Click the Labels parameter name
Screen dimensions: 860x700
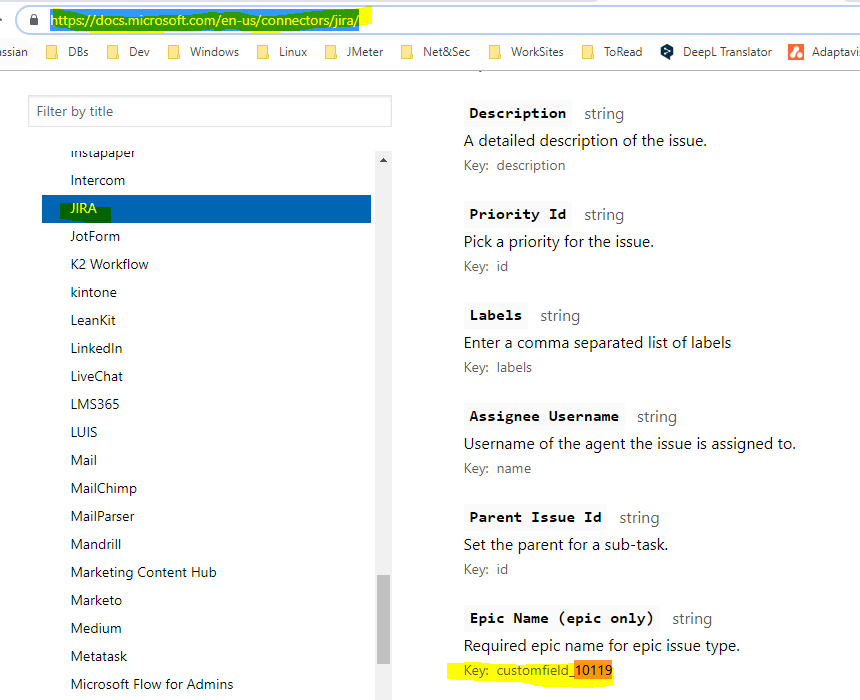tap(495, 315)
